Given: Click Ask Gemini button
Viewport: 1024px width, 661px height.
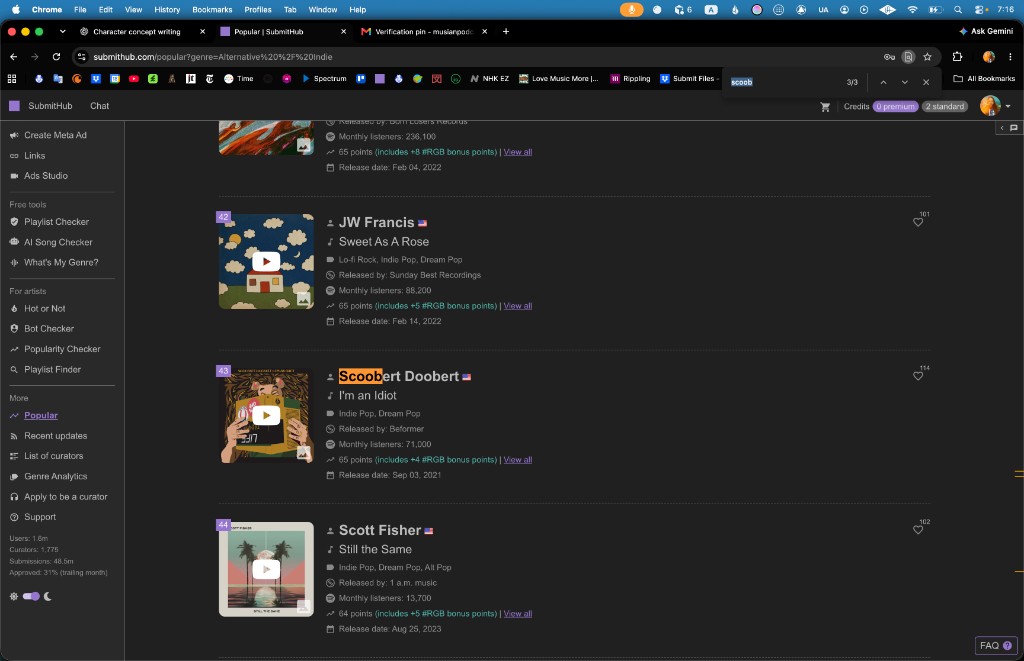Looking at the screenshot, I should tap(986, 31).
